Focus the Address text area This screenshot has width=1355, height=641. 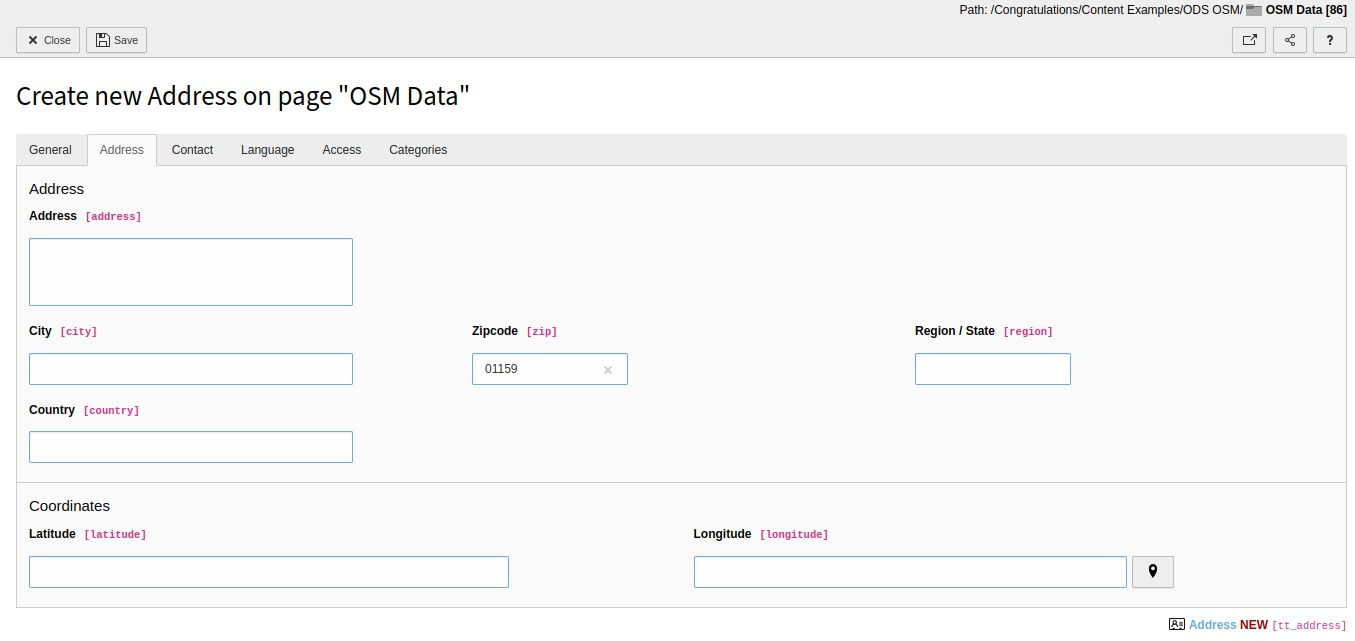[x=191, y=272]
